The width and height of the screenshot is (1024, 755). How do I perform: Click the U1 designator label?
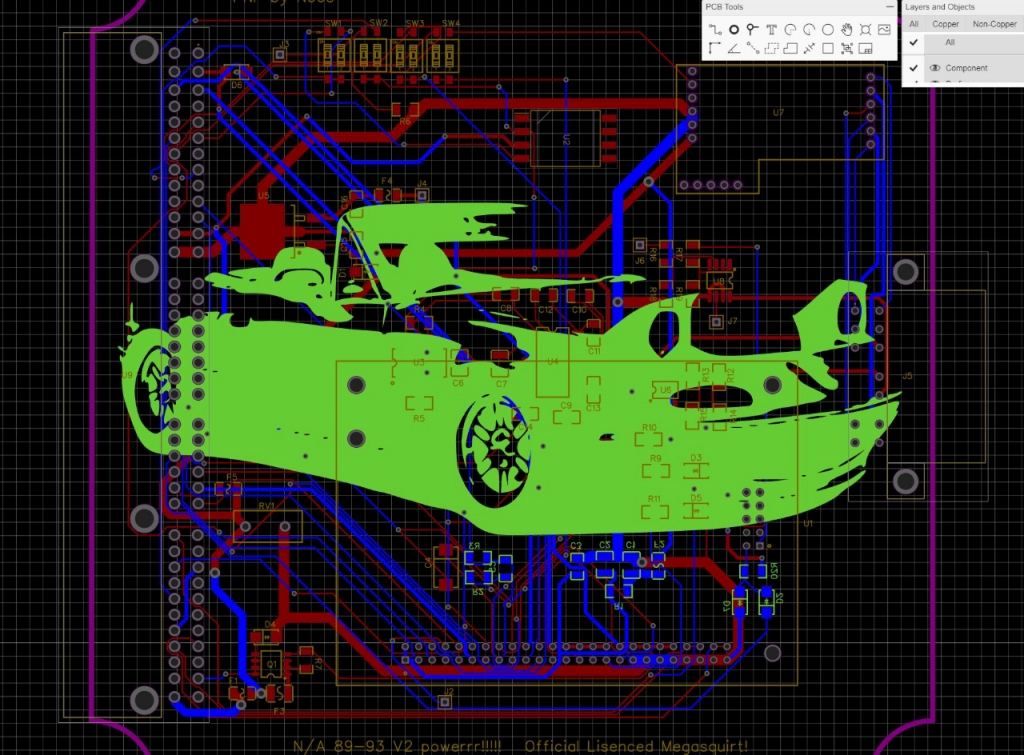click(808, 524)
